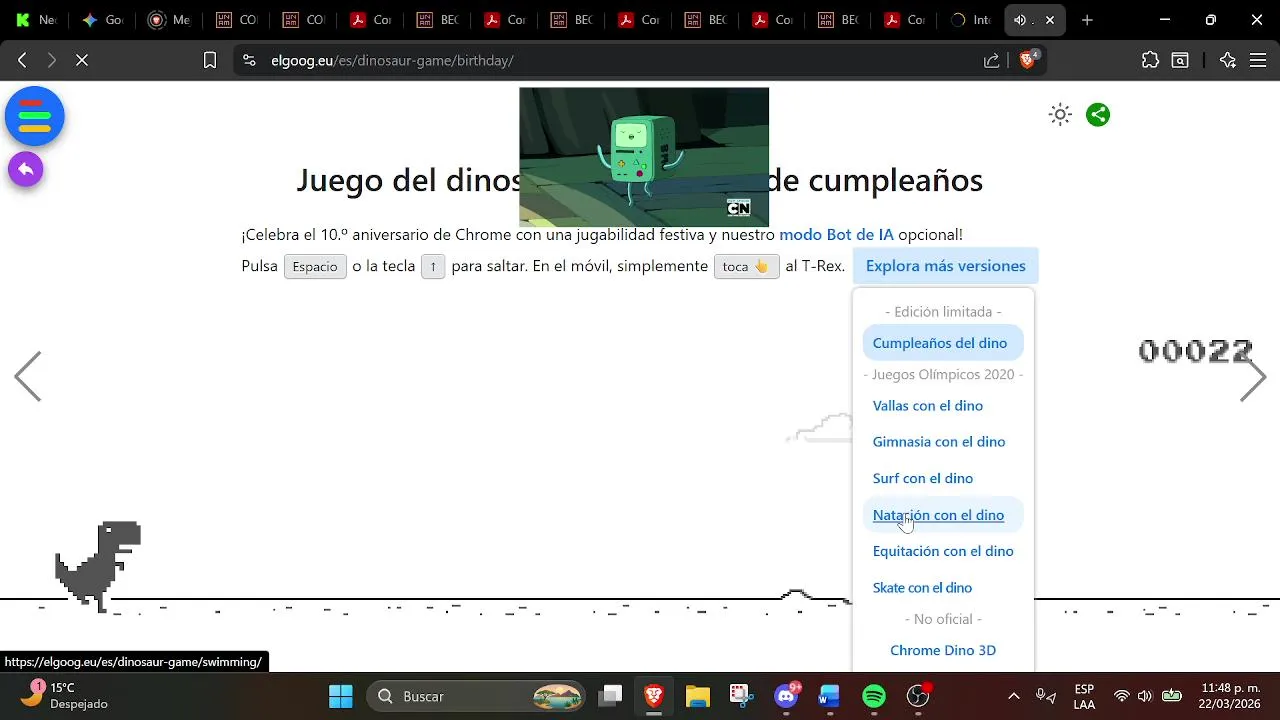This screenshot has height=720, width=1280.
Task: Click the '00022' score counter
Action: point(1195,351)
